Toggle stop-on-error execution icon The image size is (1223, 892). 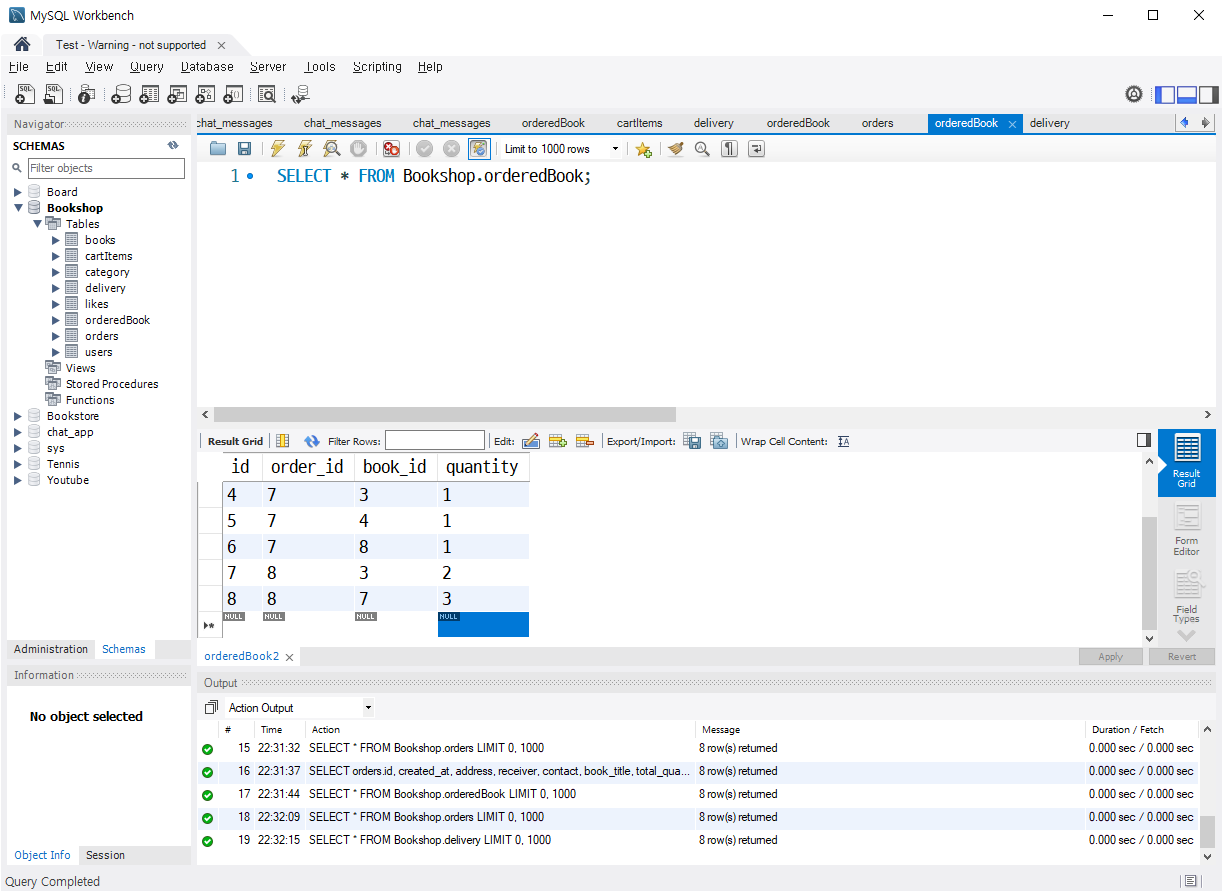click(x=391, y=149)
